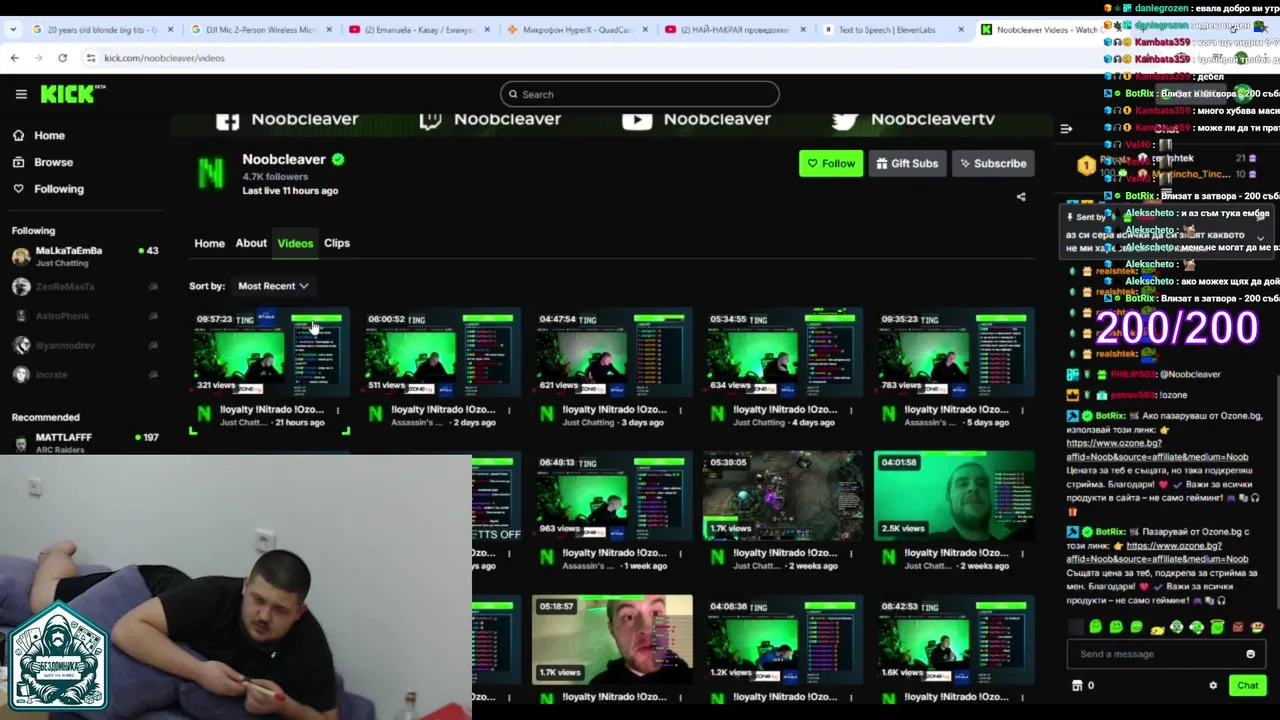Open the emoji picker in the message box
This screenshot has width=1280, height=720.
click(1250, 654)
